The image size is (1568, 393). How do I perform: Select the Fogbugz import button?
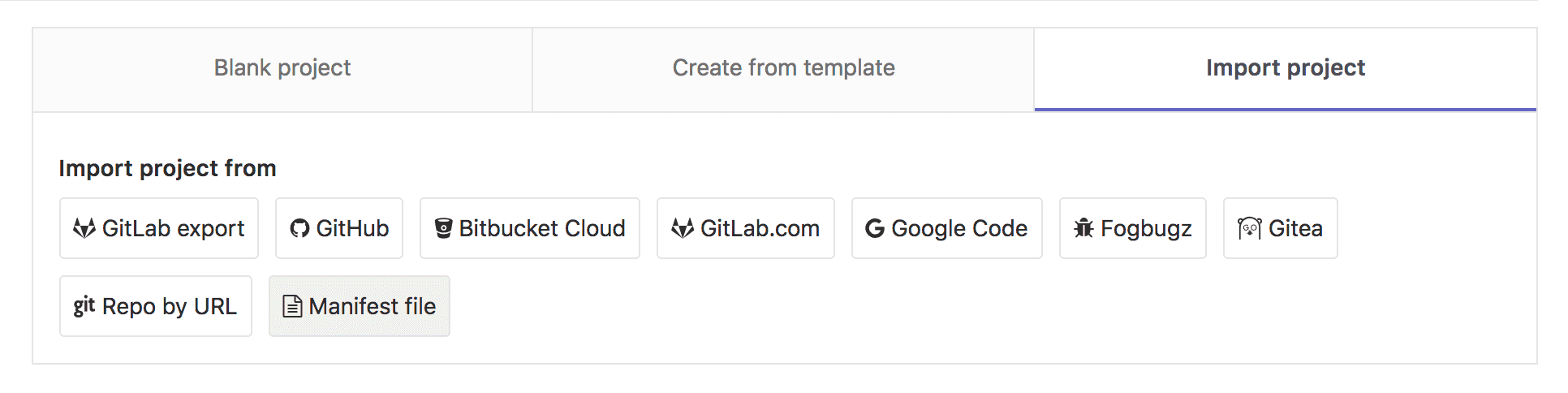[1133, 228]
